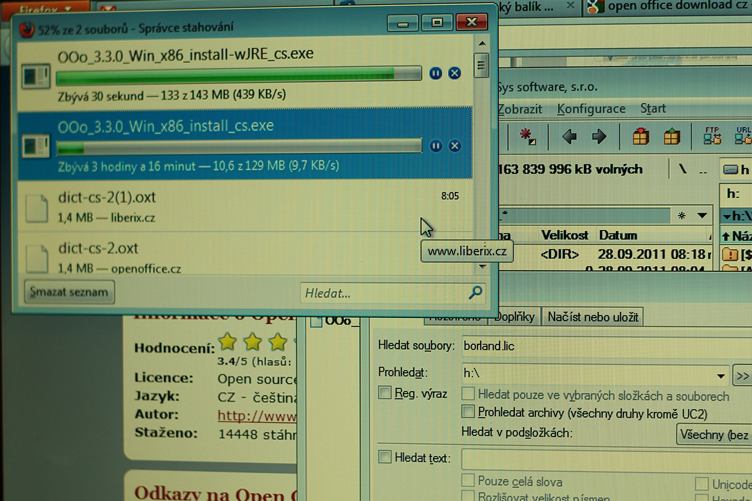Viewport: 752px width, 501px height.
Task: Click the asterisk favorites button in path bar
Action: tap(682, 216)
